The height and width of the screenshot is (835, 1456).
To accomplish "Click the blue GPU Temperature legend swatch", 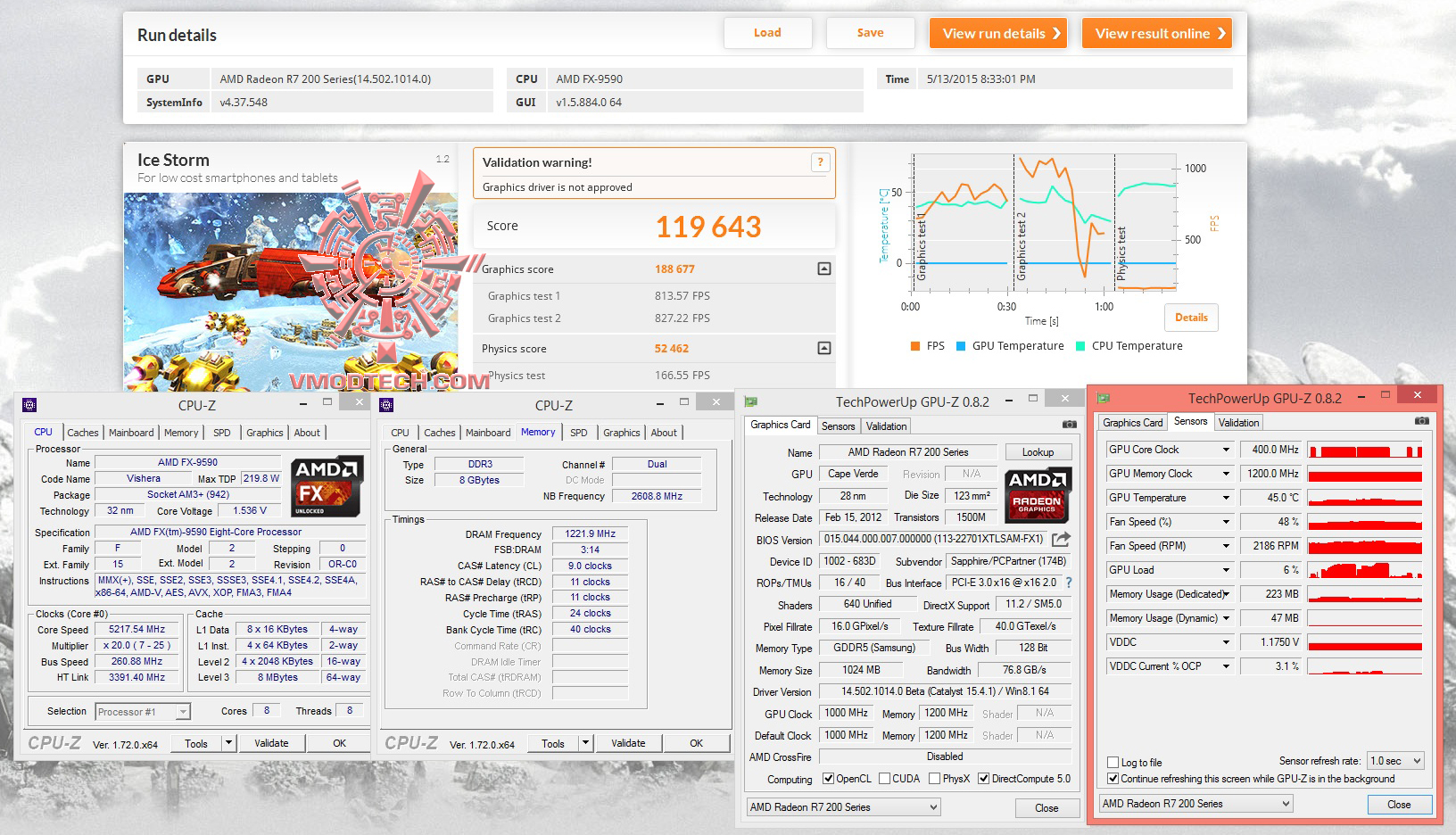I will coord(961,346).
